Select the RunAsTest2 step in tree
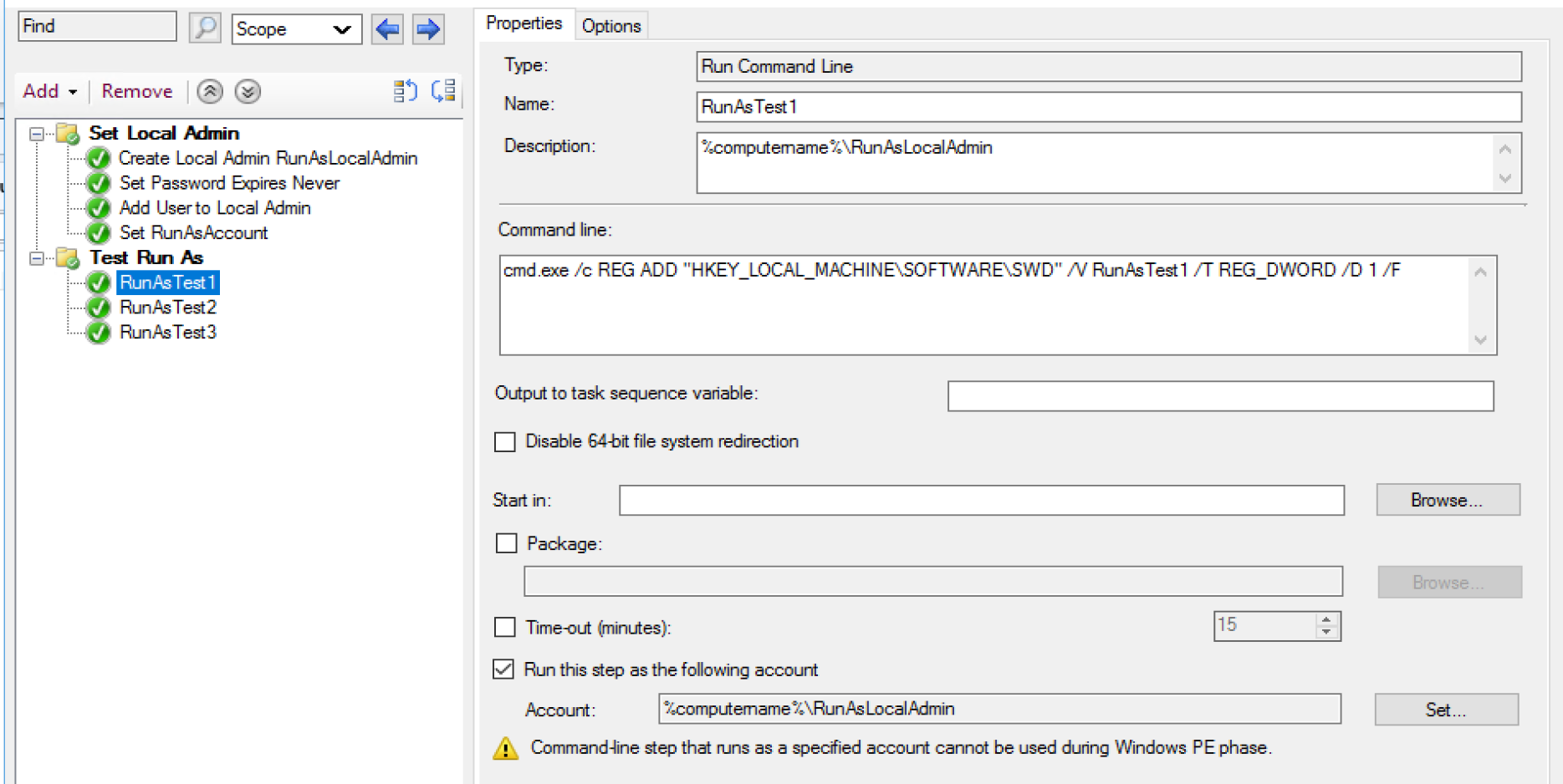 [x=168, y=308]
